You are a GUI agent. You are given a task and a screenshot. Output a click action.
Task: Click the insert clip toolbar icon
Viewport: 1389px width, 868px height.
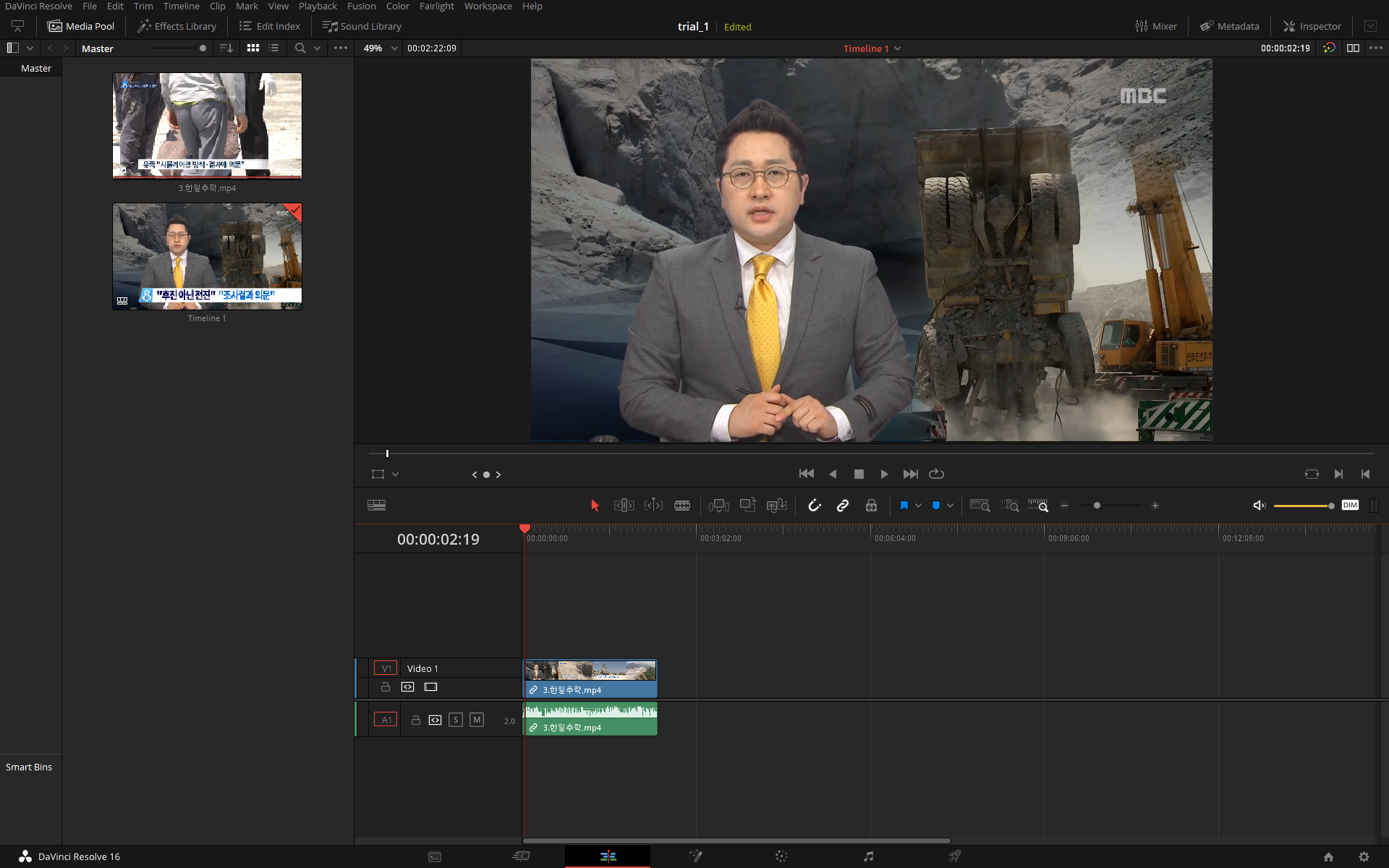[718, 506]
